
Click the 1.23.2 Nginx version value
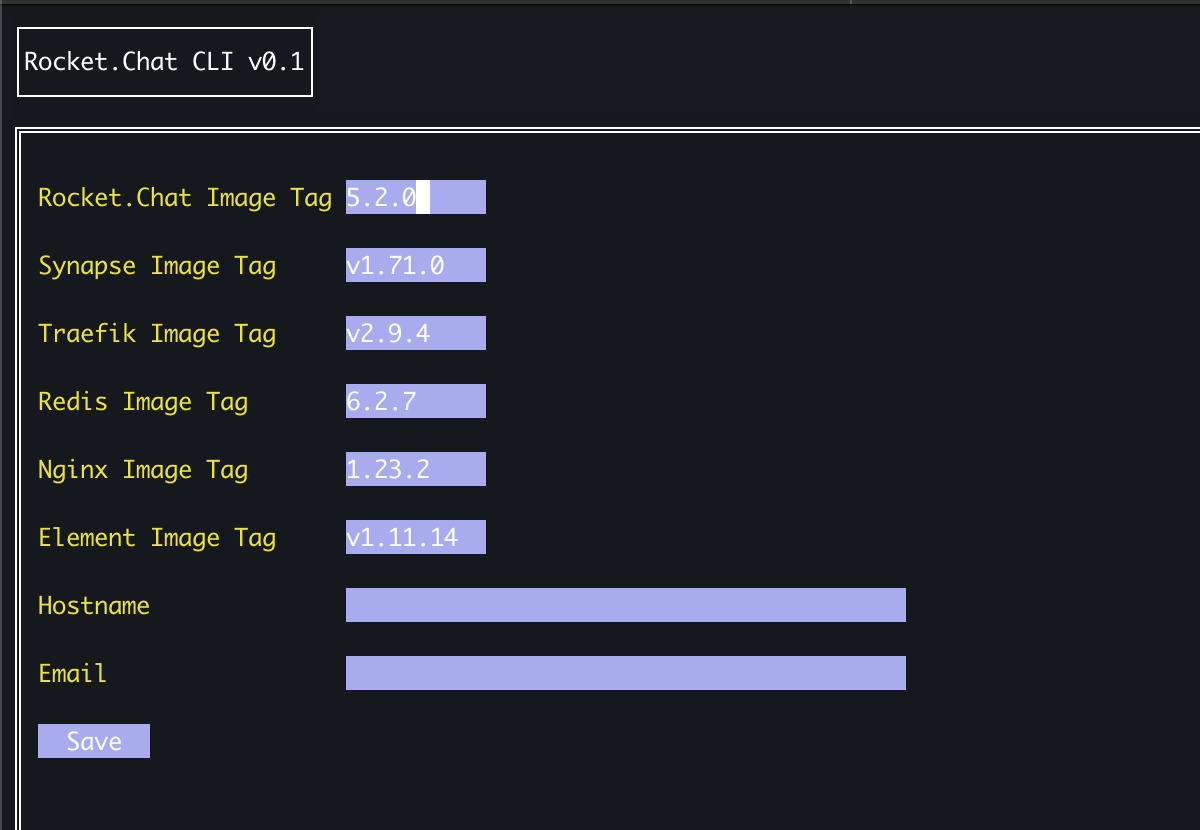coord(385,468)
